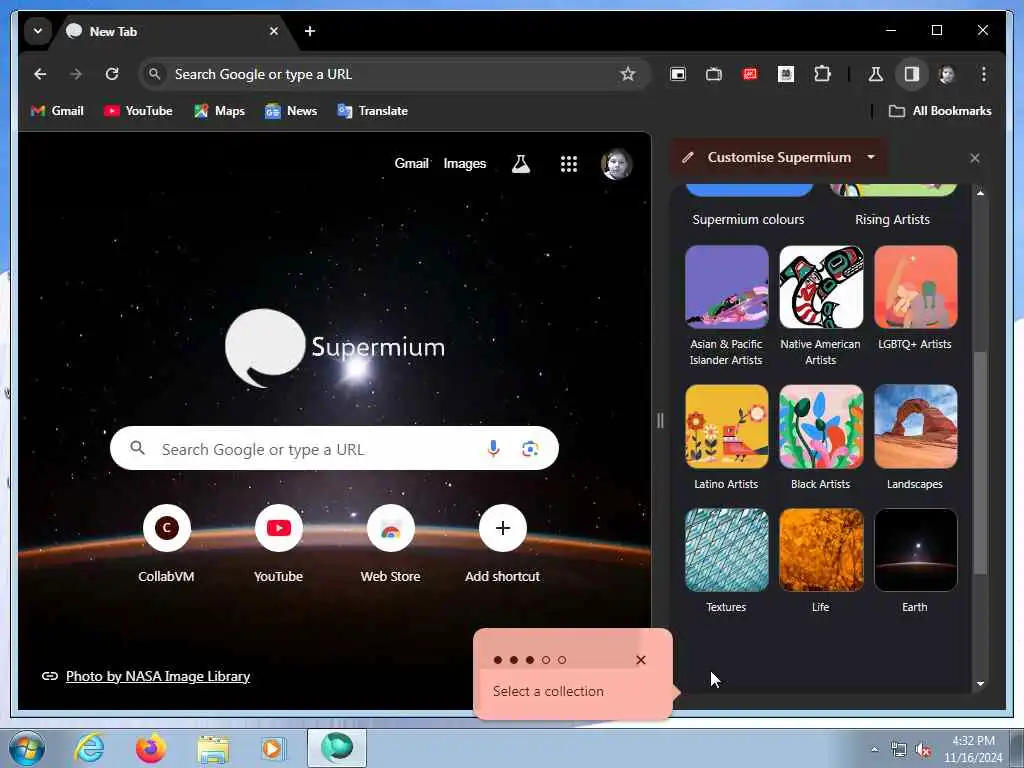1024x768 pixels.
Task: Start voice search with microphone icon
Action: coord(494,449)
